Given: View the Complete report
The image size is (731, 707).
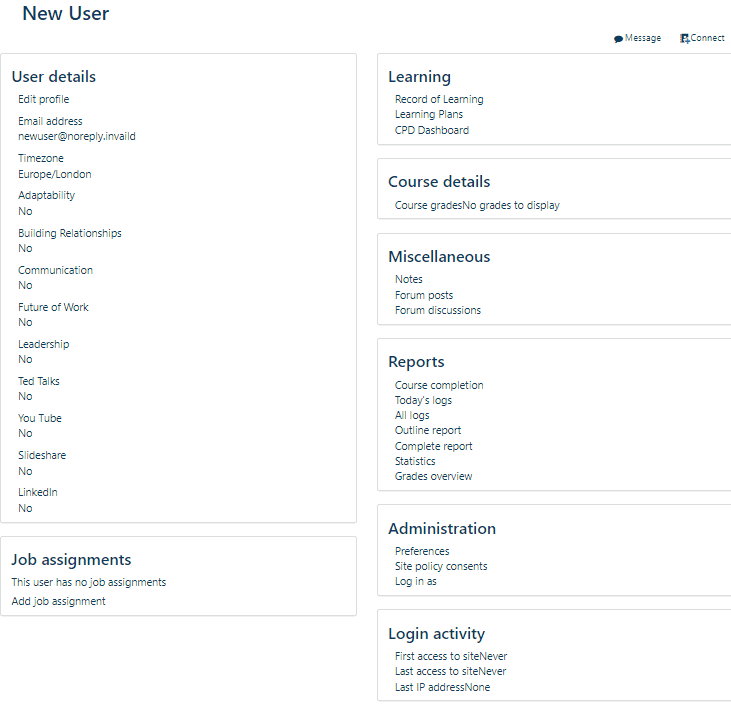Looking at the screenshot, I should (433, 446).
